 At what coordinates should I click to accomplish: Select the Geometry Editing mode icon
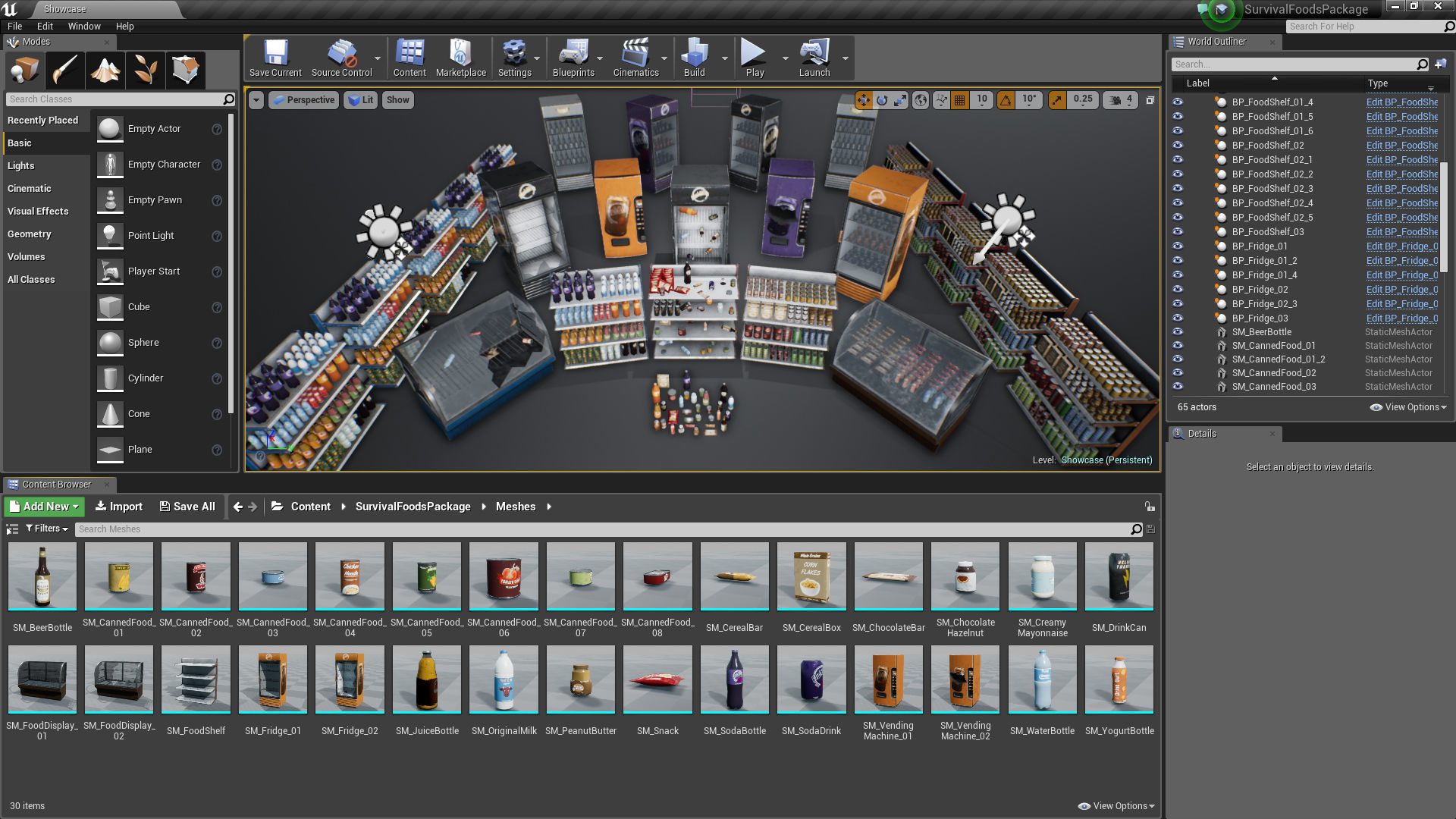(x=186, y=70)
